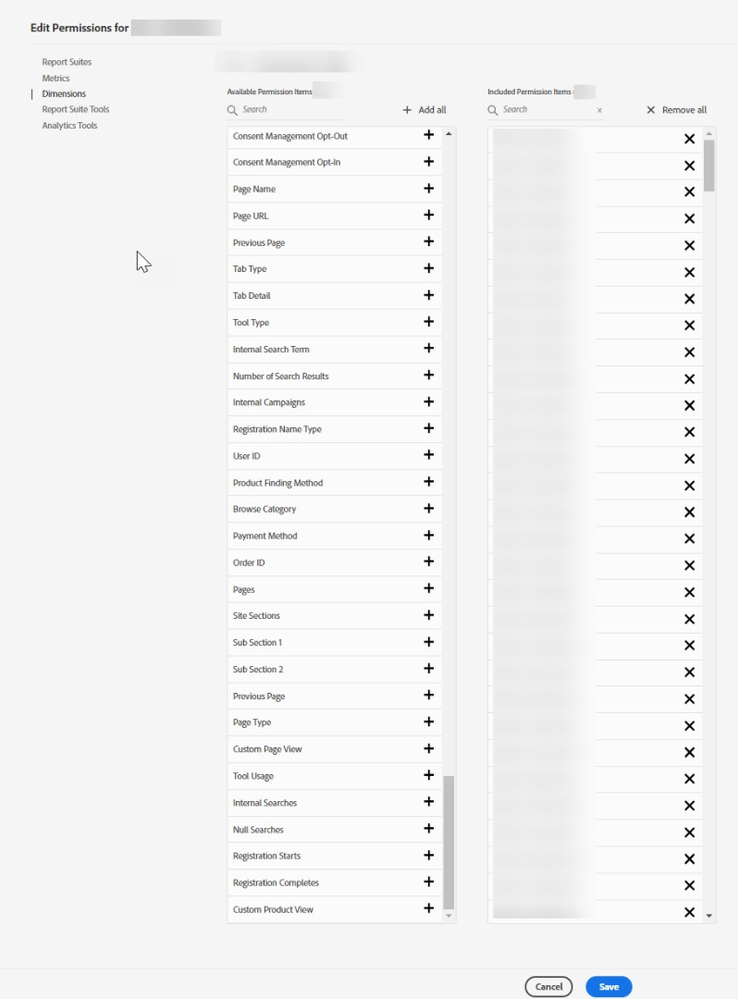
Task: Add Registration Completes using plus icon
Action: [x=429, y=882]
